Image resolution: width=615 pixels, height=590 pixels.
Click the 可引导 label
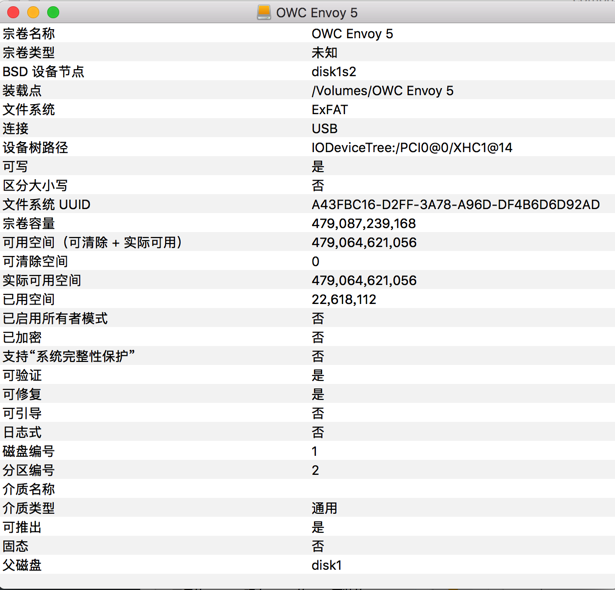tap(22, 413)
